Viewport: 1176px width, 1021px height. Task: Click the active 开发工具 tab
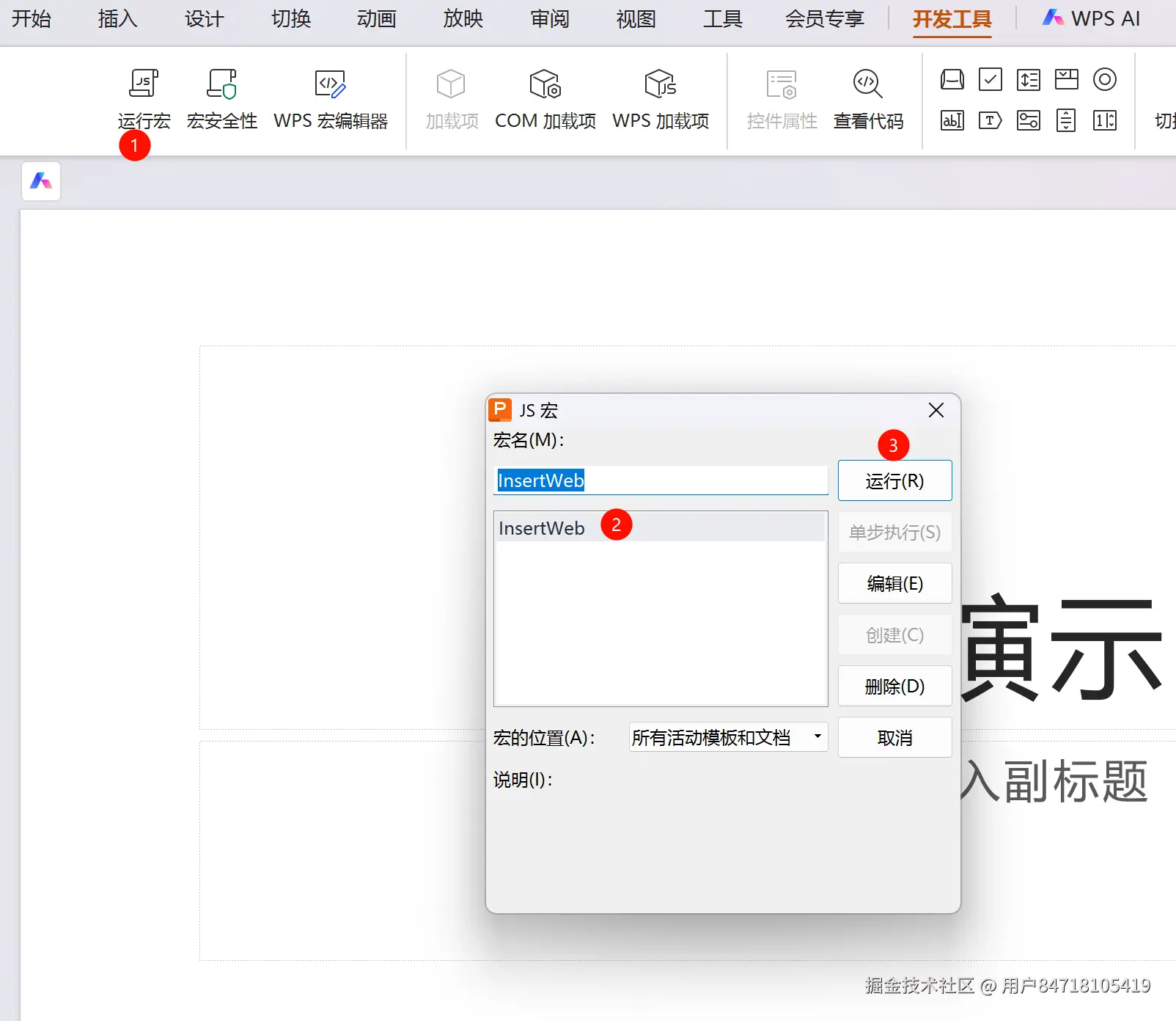952,19
